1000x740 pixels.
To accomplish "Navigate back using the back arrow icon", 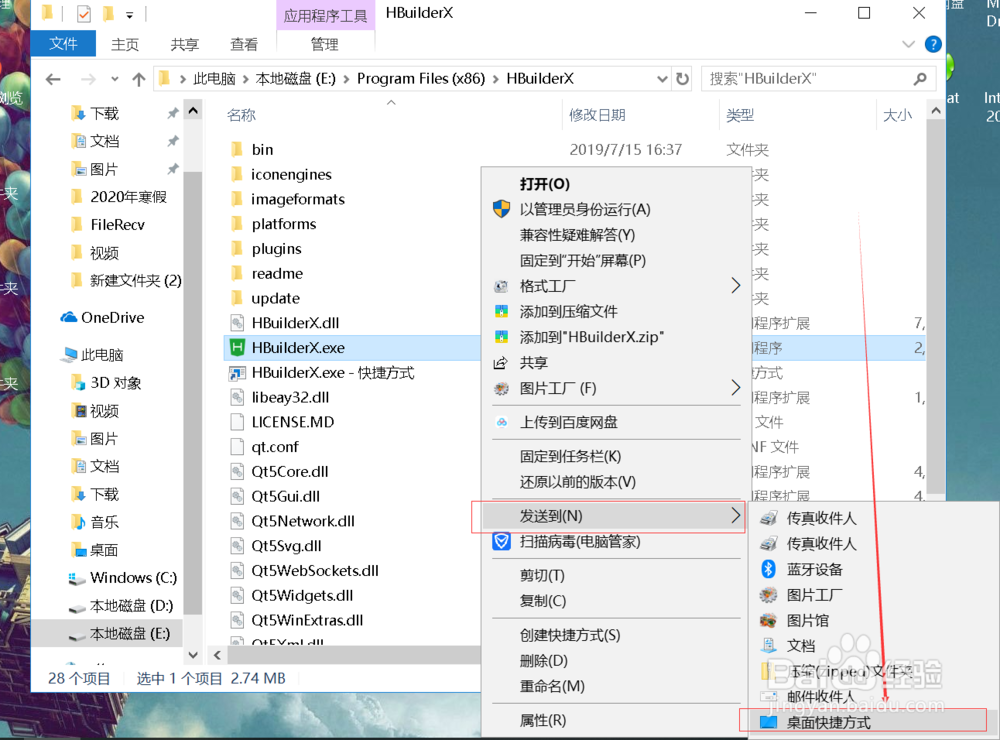I will [x=52, y=78].
